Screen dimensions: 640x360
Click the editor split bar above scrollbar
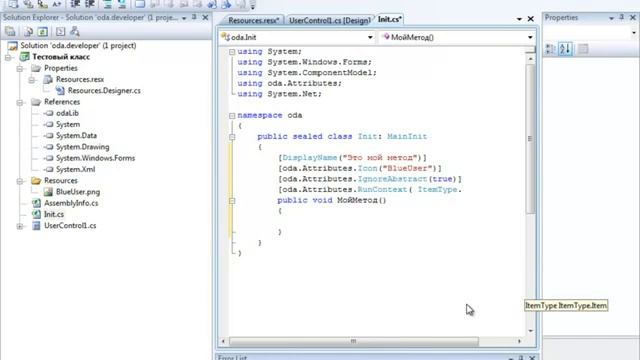coord(530,50)
